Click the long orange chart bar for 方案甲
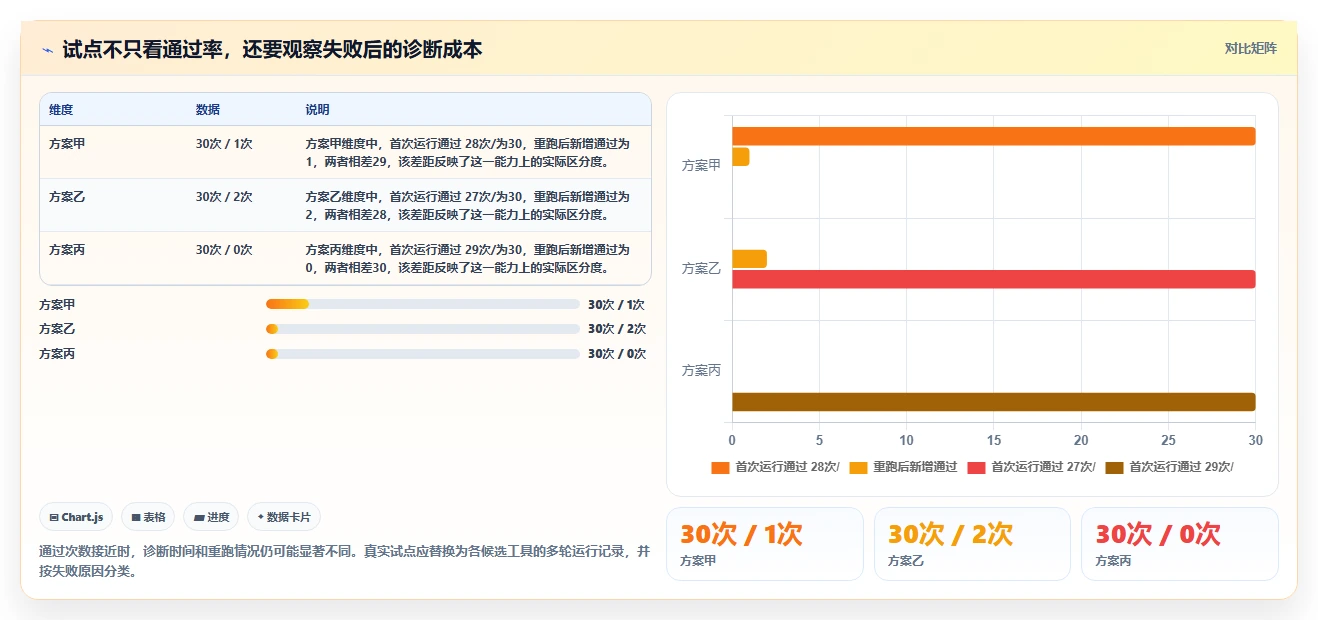 point(993,136)
